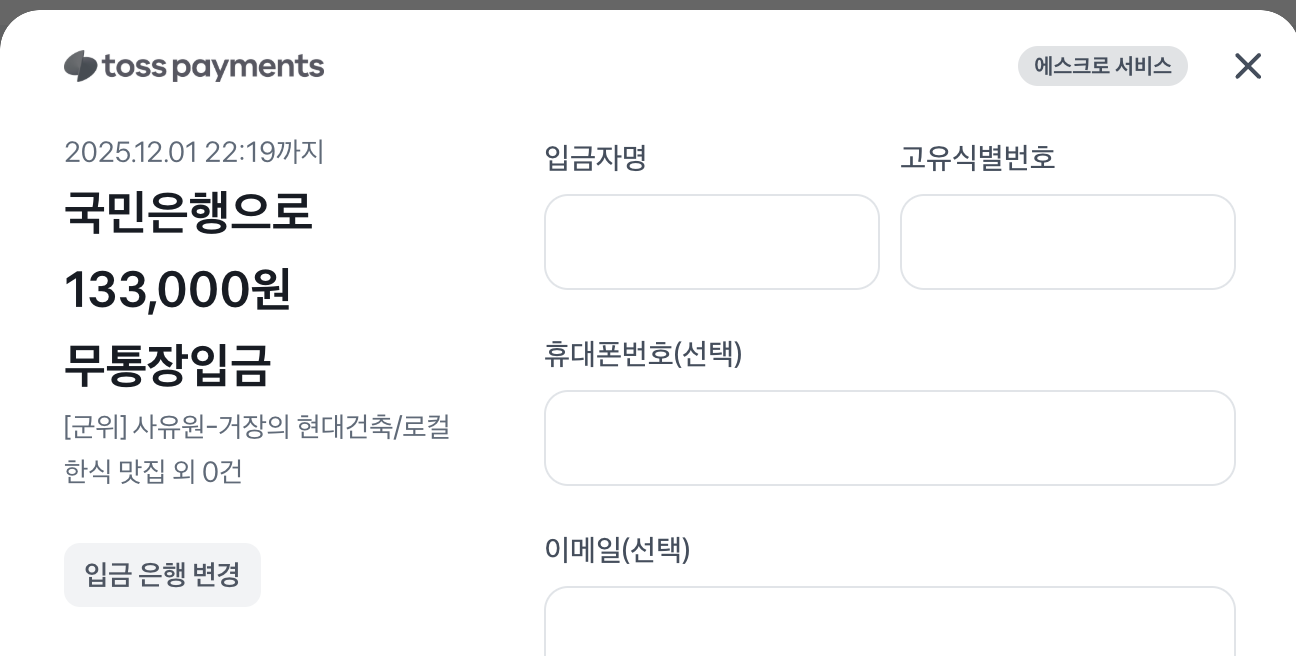Click the 2025.12.01 22:19까지 deadline text
The image size is (1296, 656).
click(194, 152)
